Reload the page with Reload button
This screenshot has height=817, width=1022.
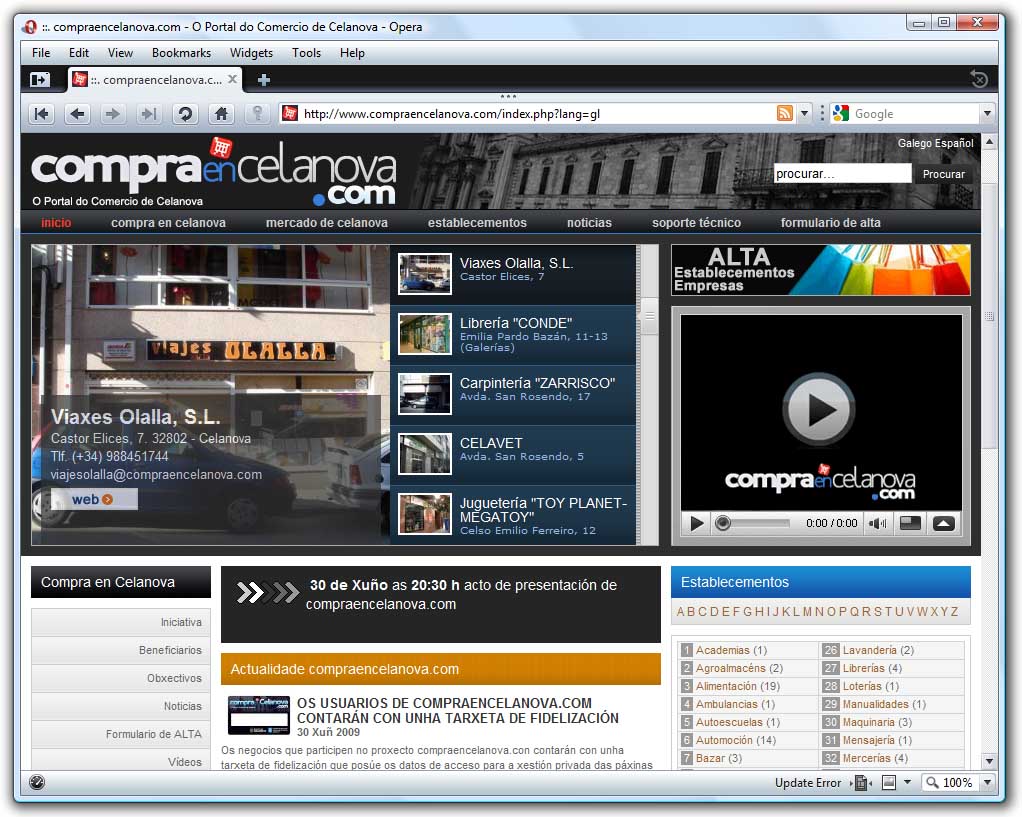(x=185, y=114)
